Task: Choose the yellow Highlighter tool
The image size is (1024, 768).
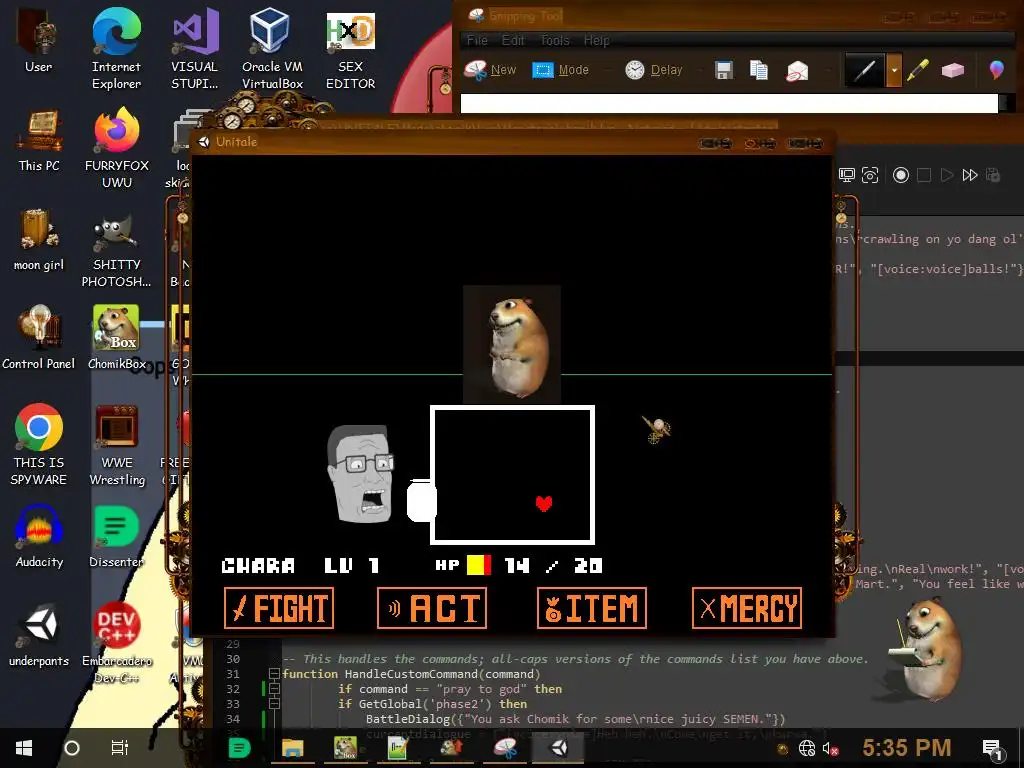Action: tap(917, 69)
